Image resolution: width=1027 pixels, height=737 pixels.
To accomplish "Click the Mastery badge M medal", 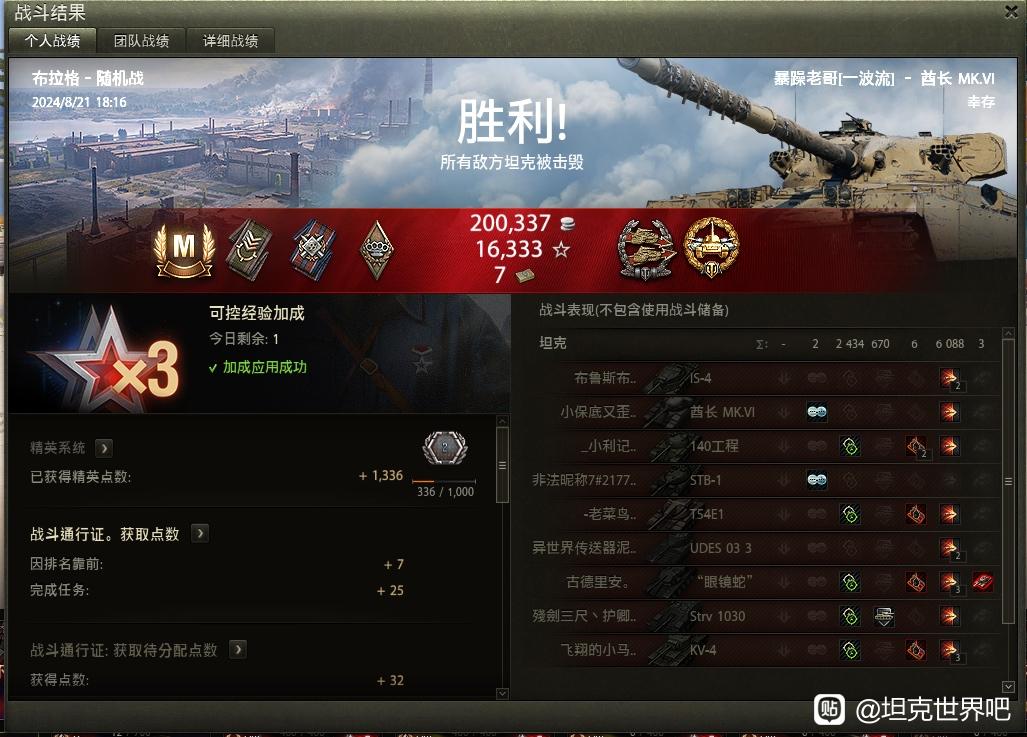I will 184,250.
